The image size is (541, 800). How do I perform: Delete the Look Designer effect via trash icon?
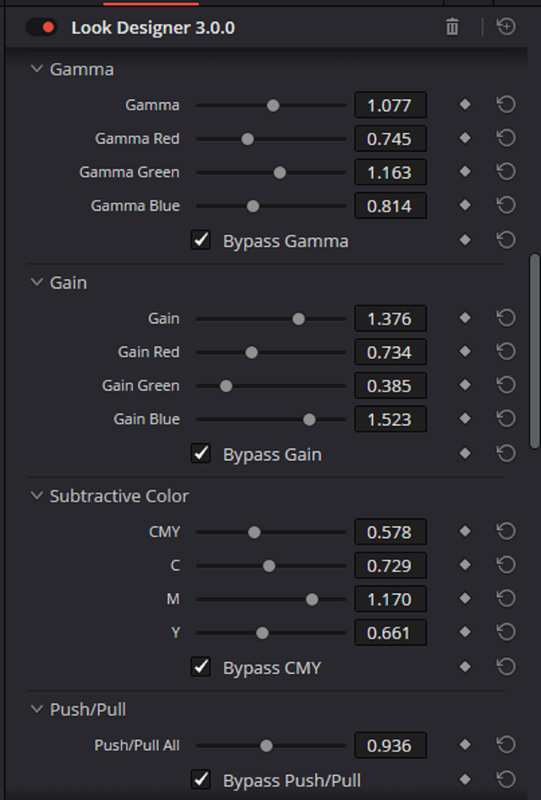point(452,27)
